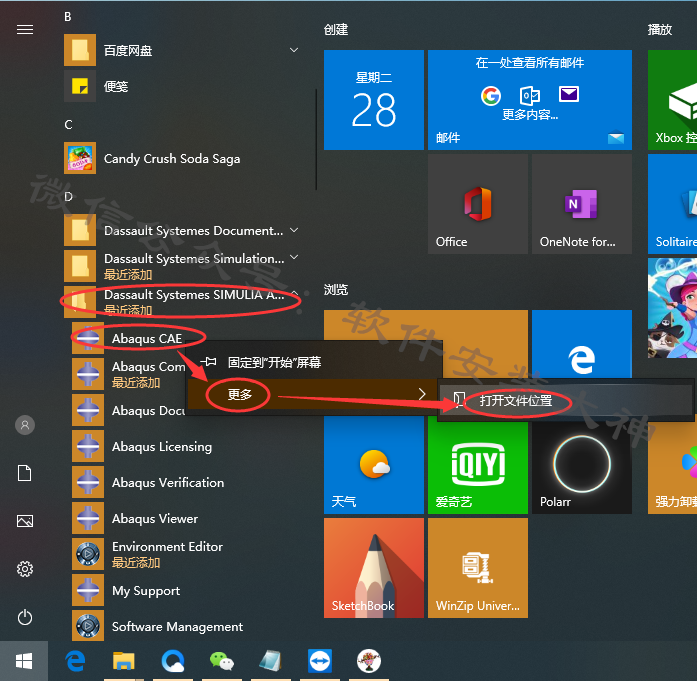Open the 邮件 mail tile
The image size is (697, 681).
click(x=529, y=100)
